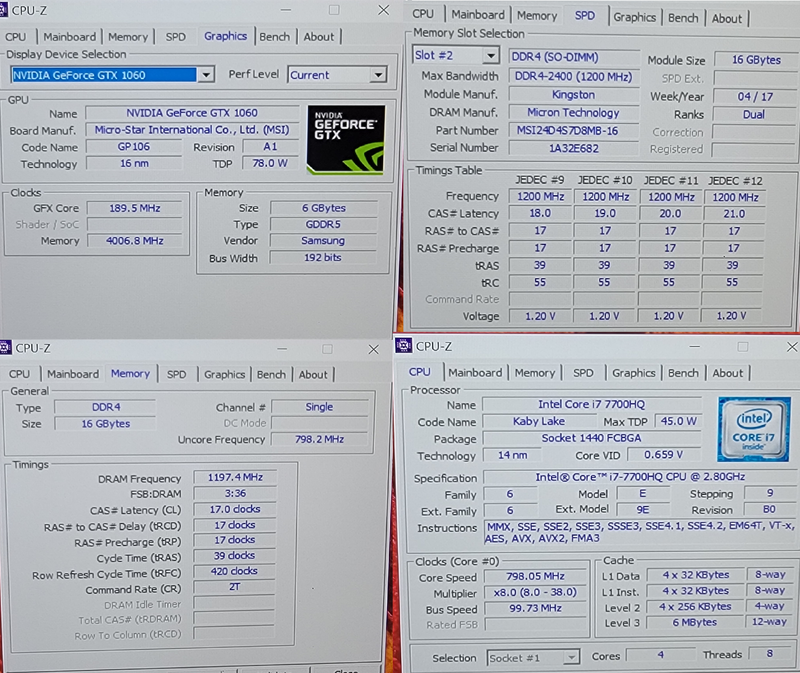Open Memory tab in the SPD window
This screenshot has width=800, height=673.
pos(537,15)
